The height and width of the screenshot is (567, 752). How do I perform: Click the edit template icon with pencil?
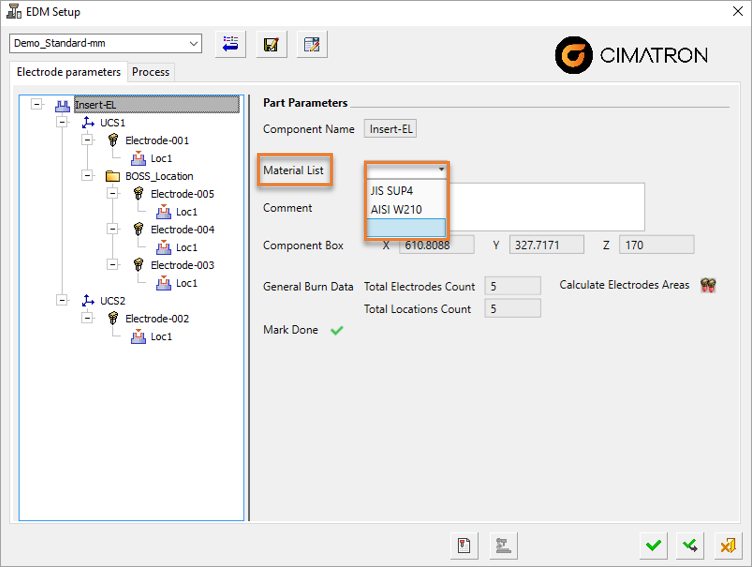click(x=312, y=45)
